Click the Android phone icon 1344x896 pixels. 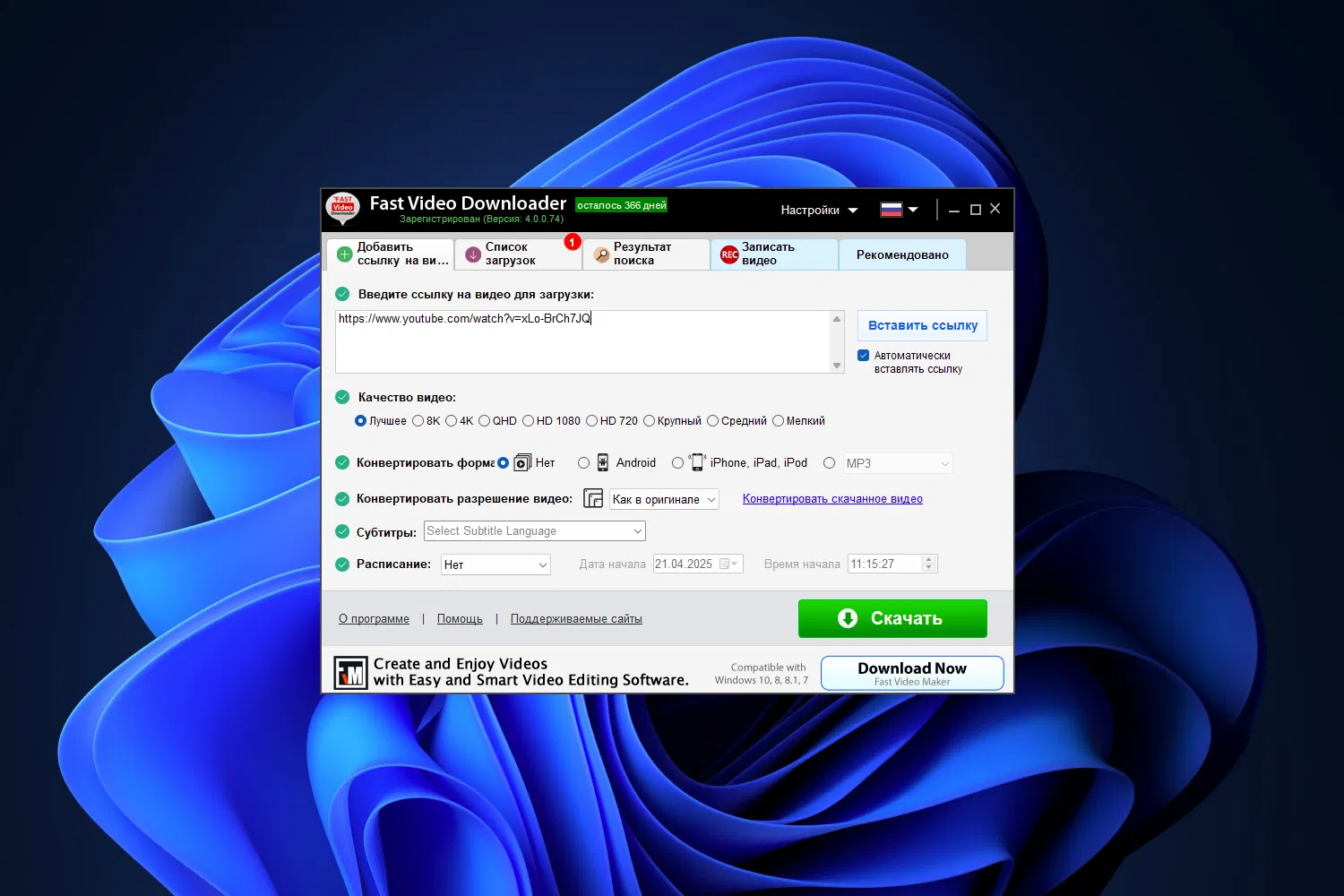coord(603,462)
